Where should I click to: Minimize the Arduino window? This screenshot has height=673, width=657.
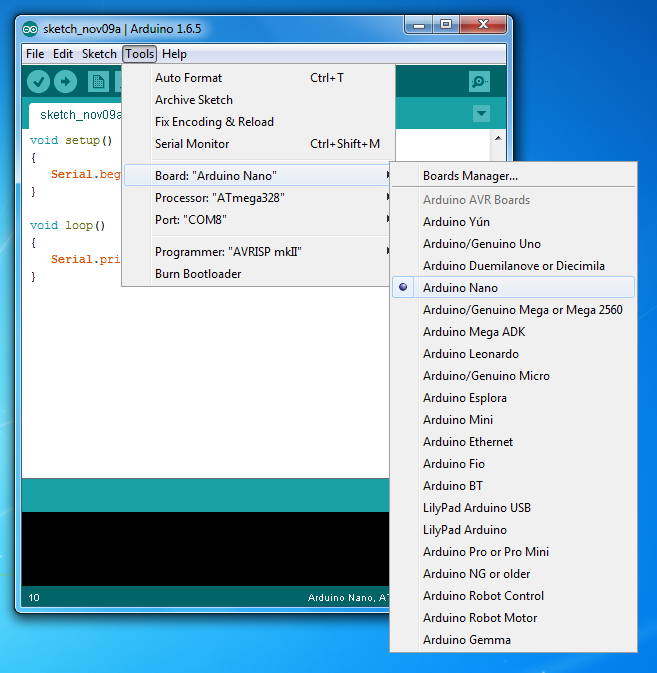419,25
